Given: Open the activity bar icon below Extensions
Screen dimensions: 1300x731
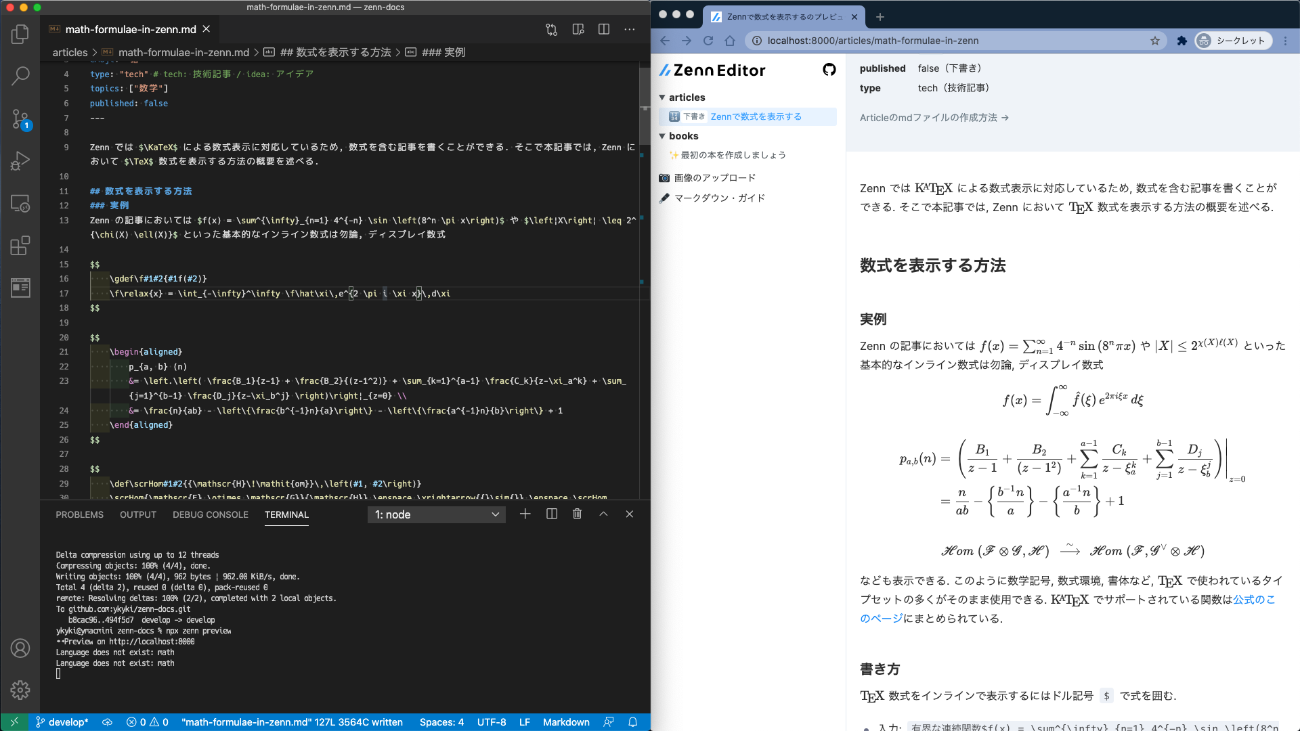Looking at the screenshot, I should coord(20,288).
